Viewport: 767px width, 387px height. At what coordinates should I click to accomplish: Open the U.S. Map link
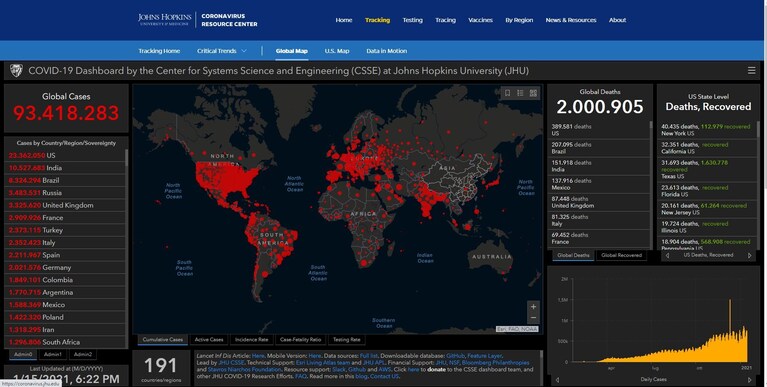click(337, 51)
